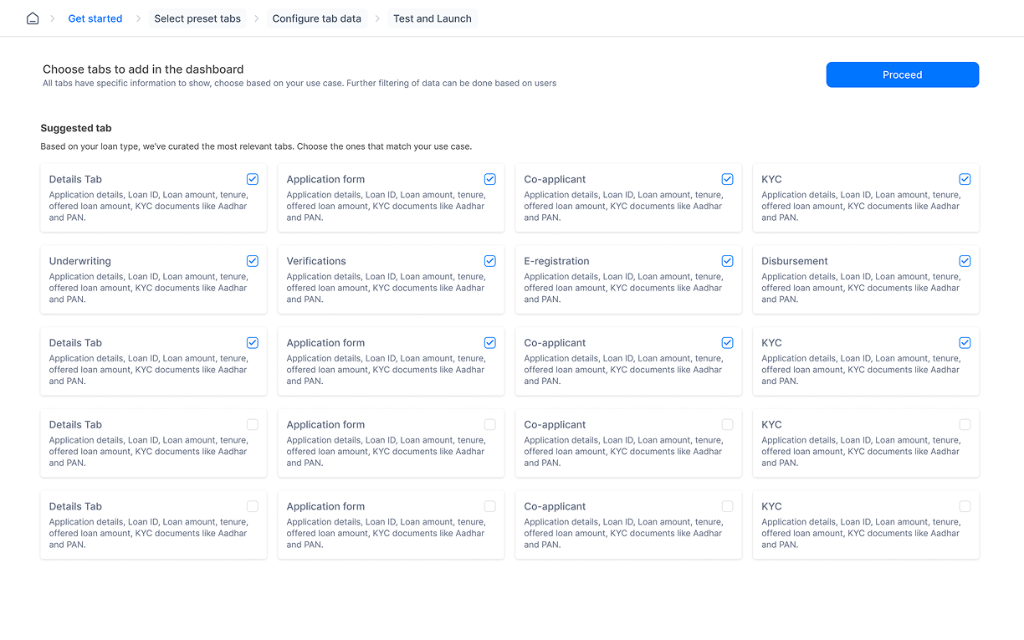Uncheck the Disbursement tab
1024x640 pixels.
point(964,261)
